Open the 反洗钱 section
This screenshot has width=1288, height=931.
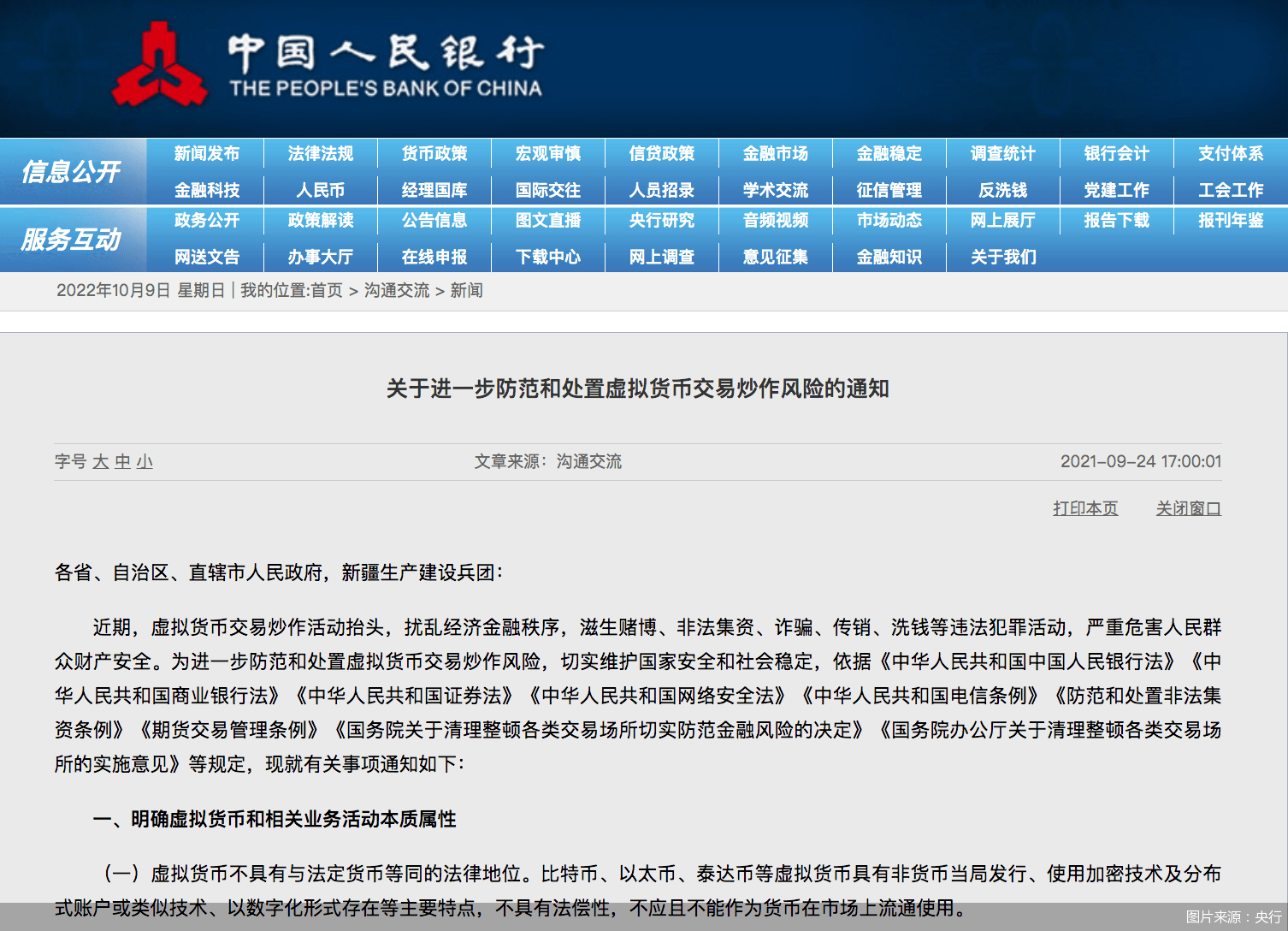tap(1002, 189)
